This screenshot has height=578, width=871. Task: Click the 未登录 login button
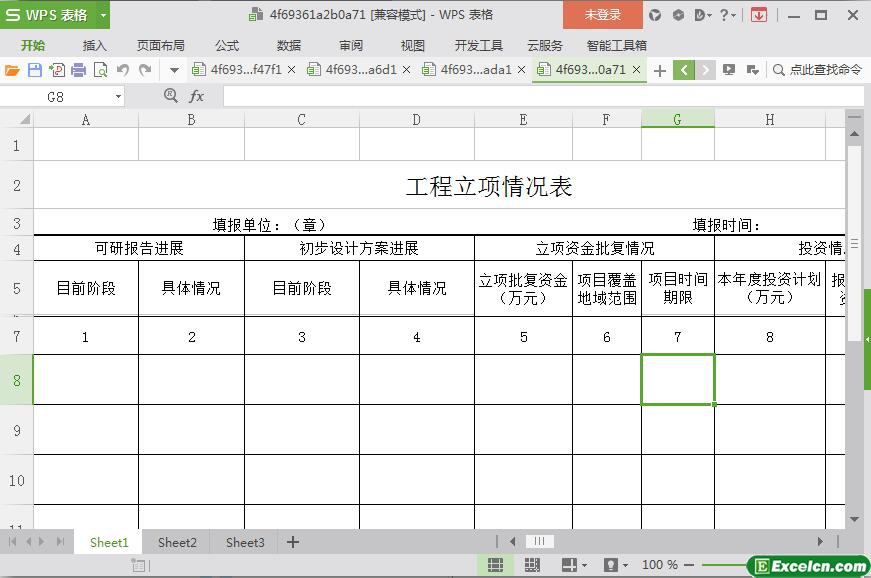(602, 15)
